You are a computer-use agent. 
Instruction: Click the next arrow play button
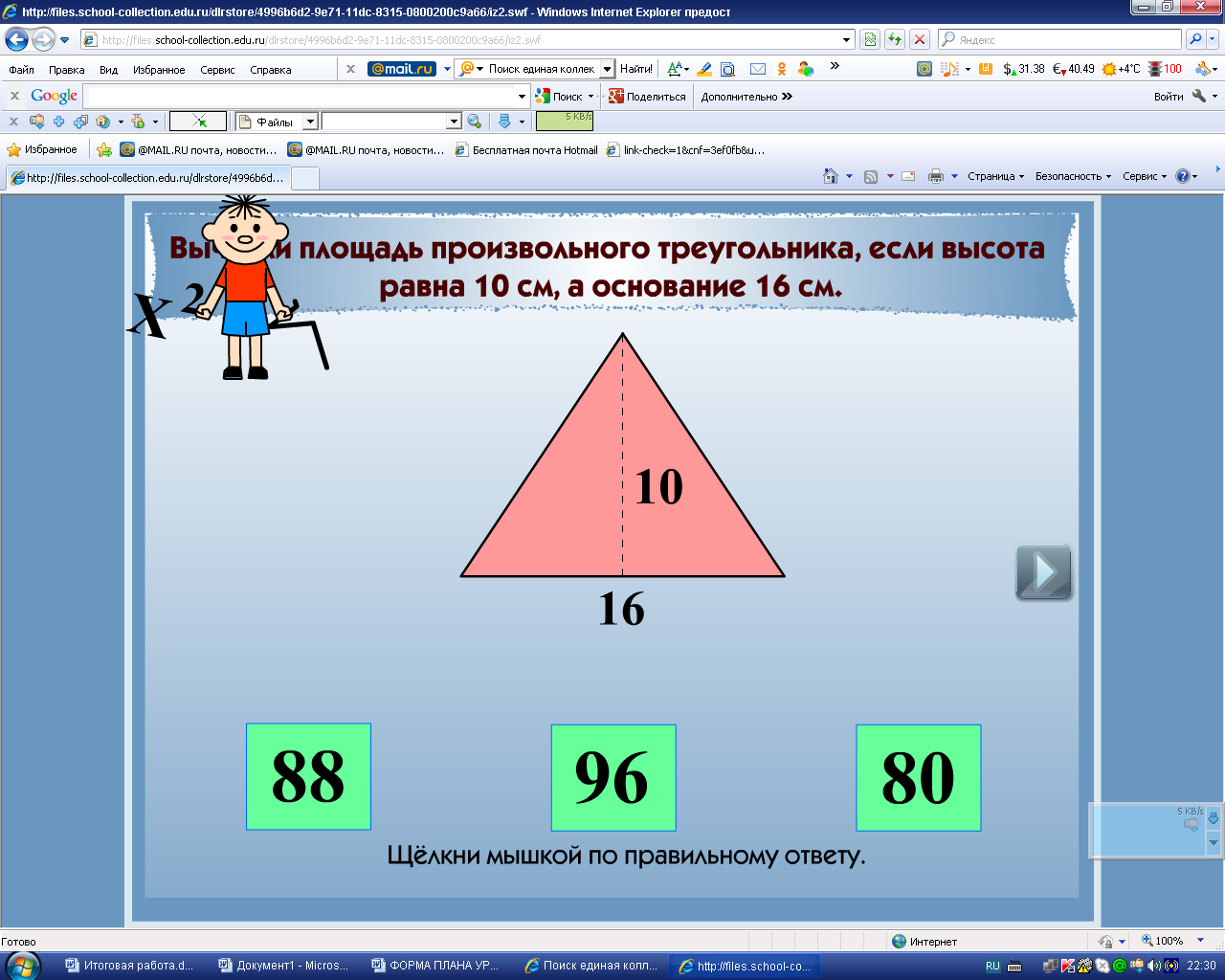[x=1043, y=572]
